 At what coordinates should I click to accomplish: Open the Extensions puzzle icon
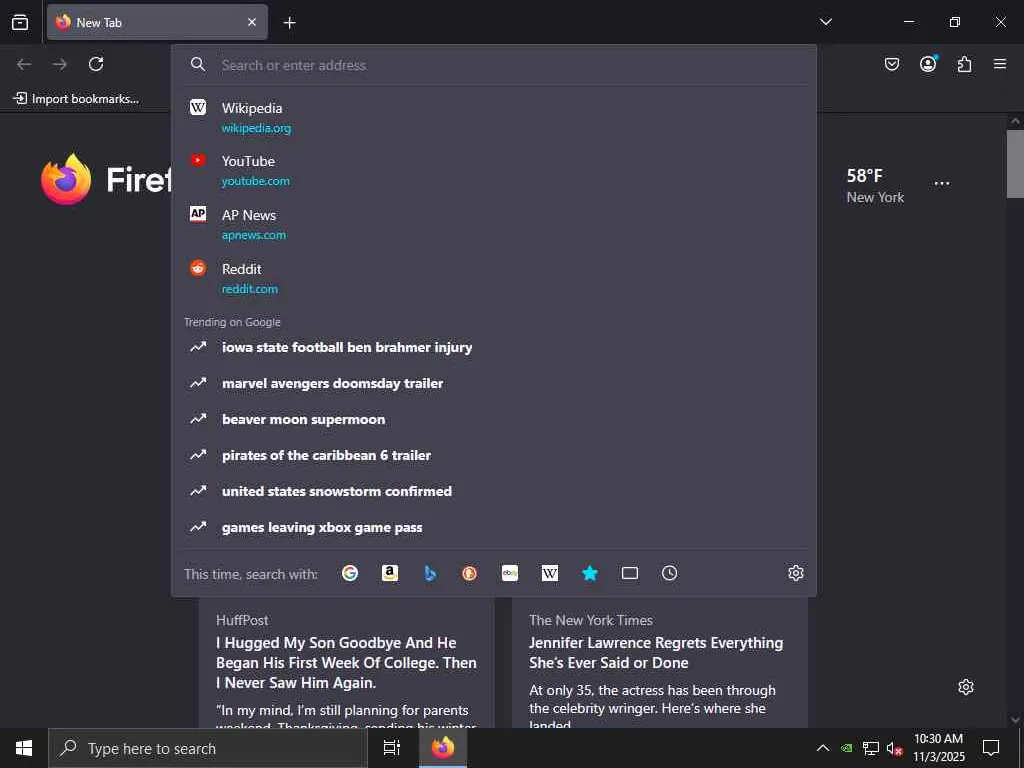(x=964, y=64)
